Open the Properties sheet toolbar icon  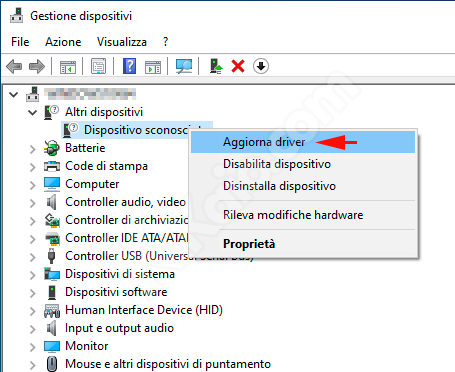click(99, 66)
